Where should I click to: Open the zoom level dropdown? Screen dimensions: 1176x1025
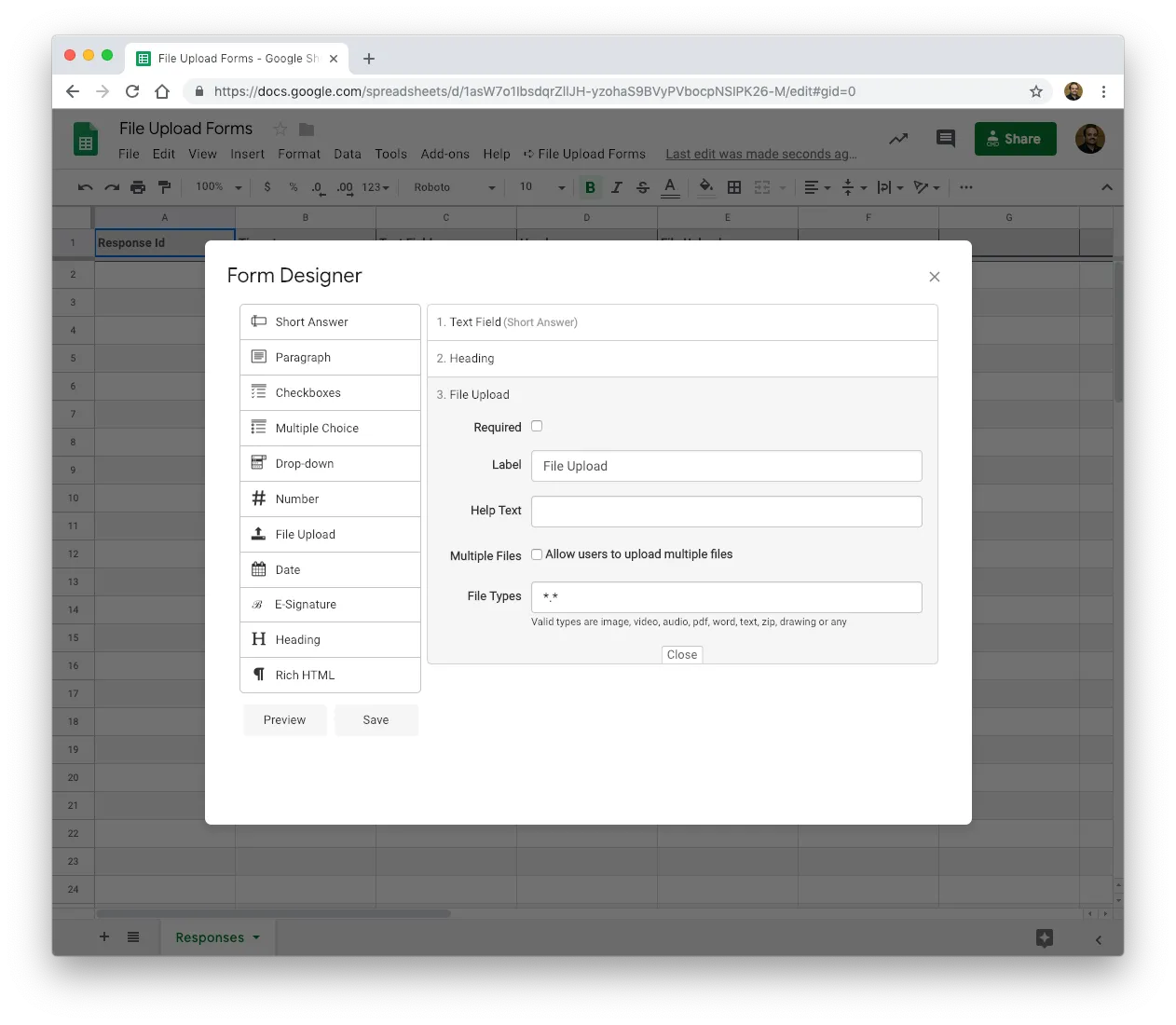click(x=216, y=187)
